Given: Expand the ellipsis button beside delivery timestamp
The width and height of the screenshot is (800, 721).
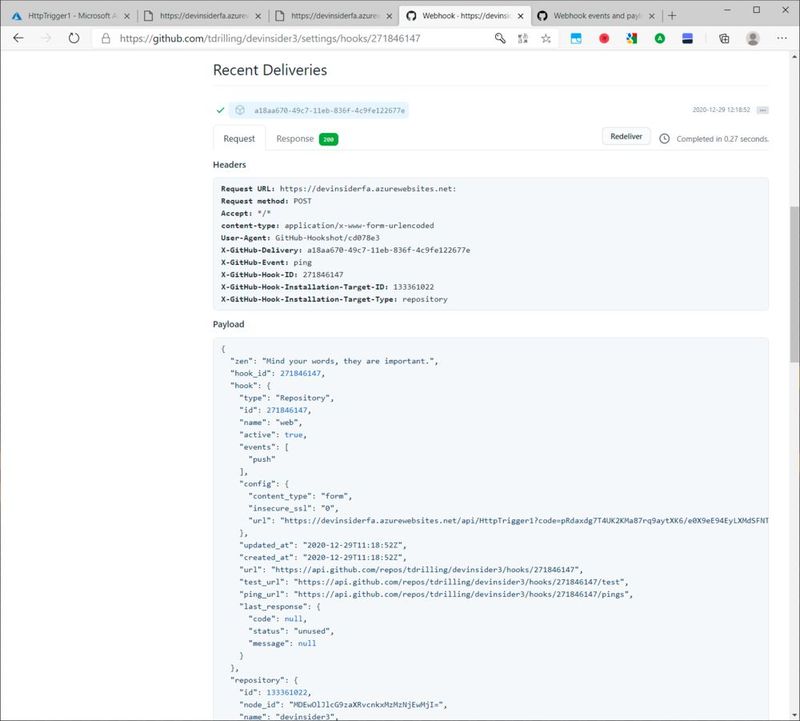Looking at the screenshot, I should click(762, 110).
